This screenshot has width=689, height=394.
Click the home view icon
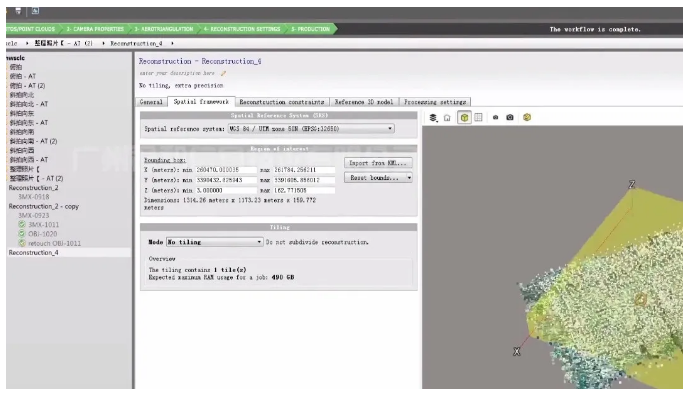tap(447, 118)
